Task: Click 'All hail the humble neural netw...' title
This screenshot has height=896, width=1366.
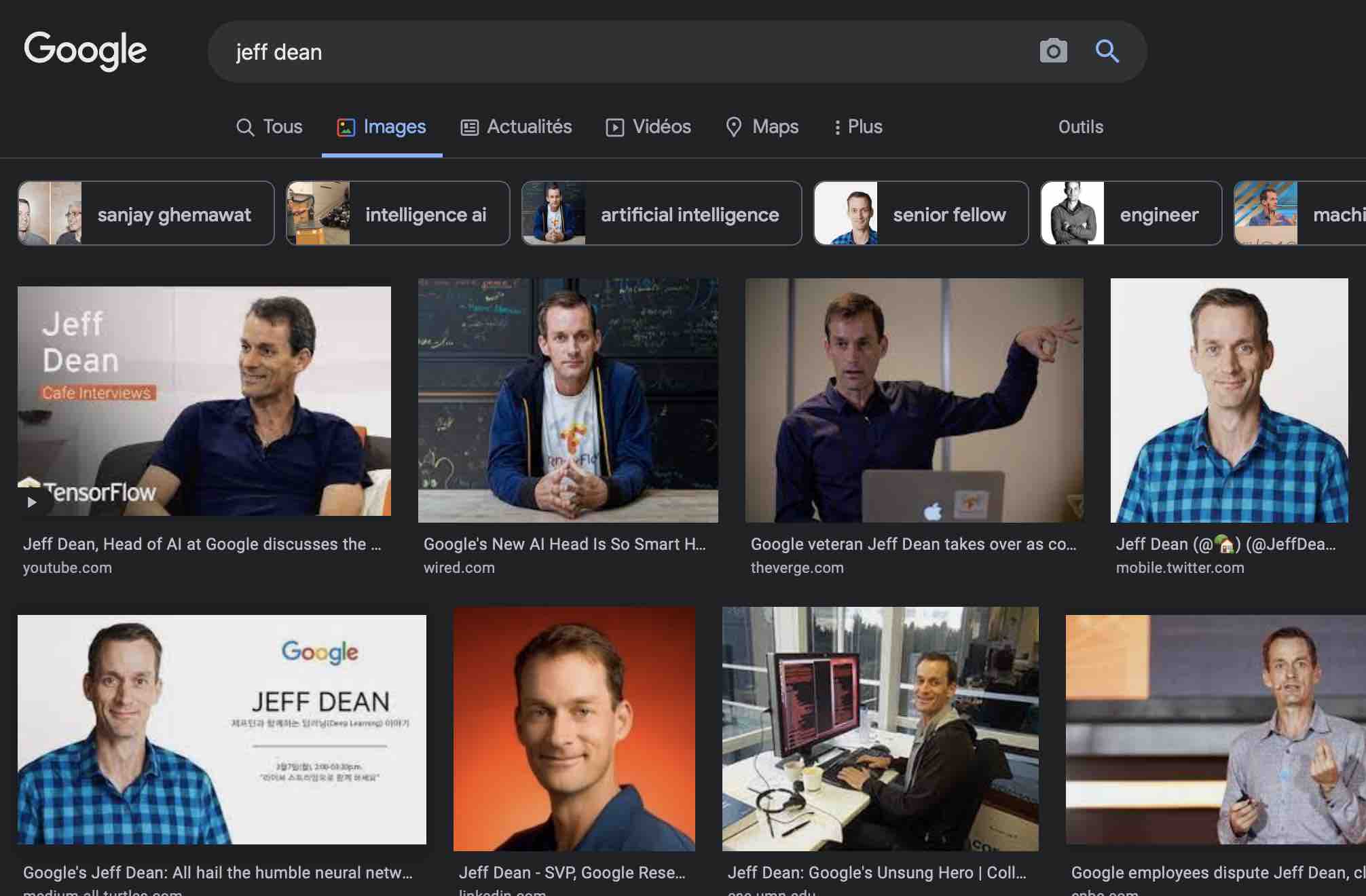Action: (x=217, y=873)
